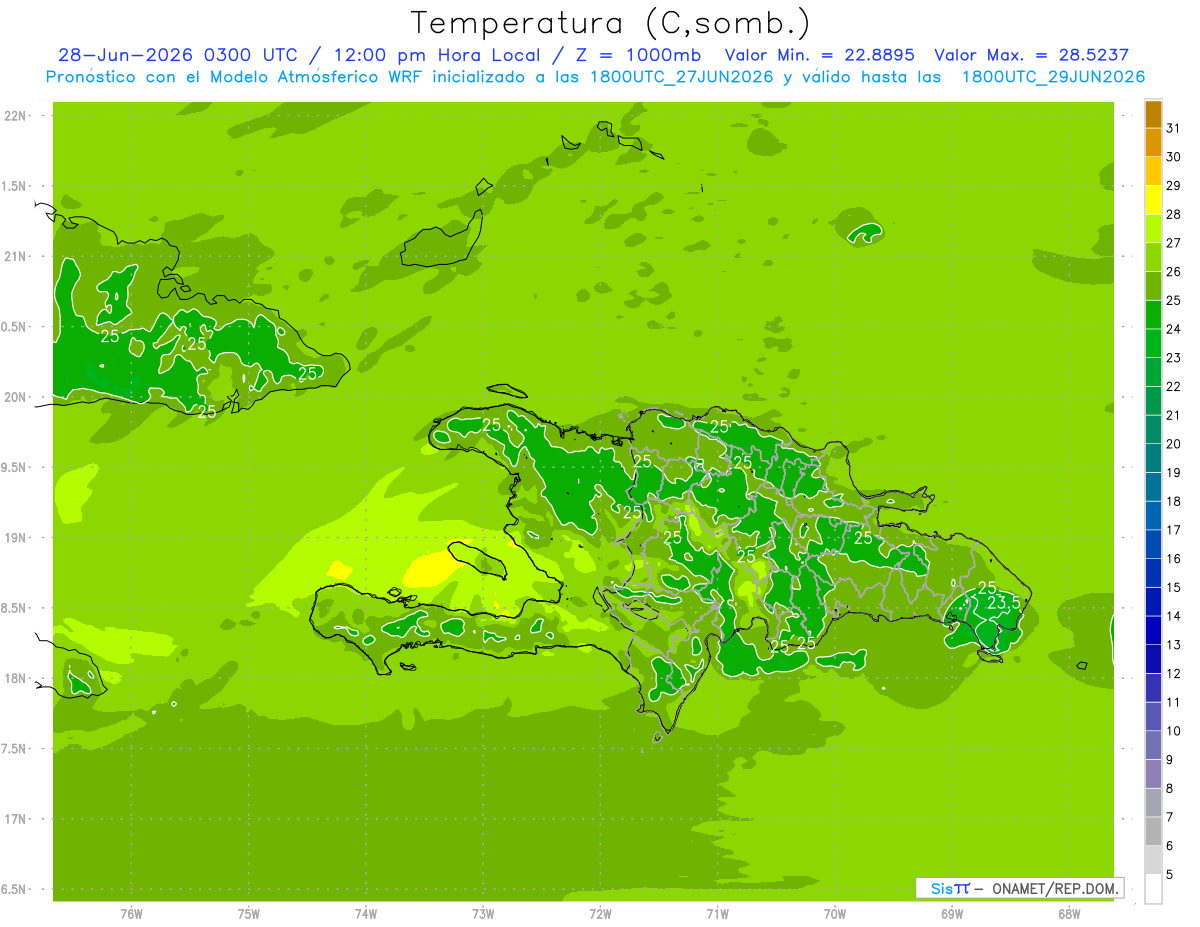The image size is (1200, 927).
Task: Click the "21N" latitude axis label
Action: pyautogui.click(x=17, y=257)
